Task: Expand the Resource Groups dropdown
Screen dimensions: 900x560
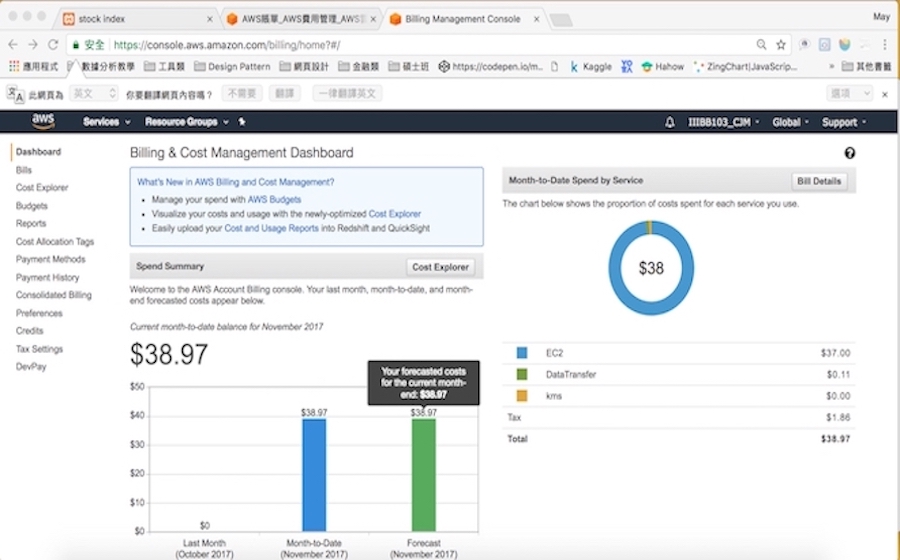Action: 187,122
